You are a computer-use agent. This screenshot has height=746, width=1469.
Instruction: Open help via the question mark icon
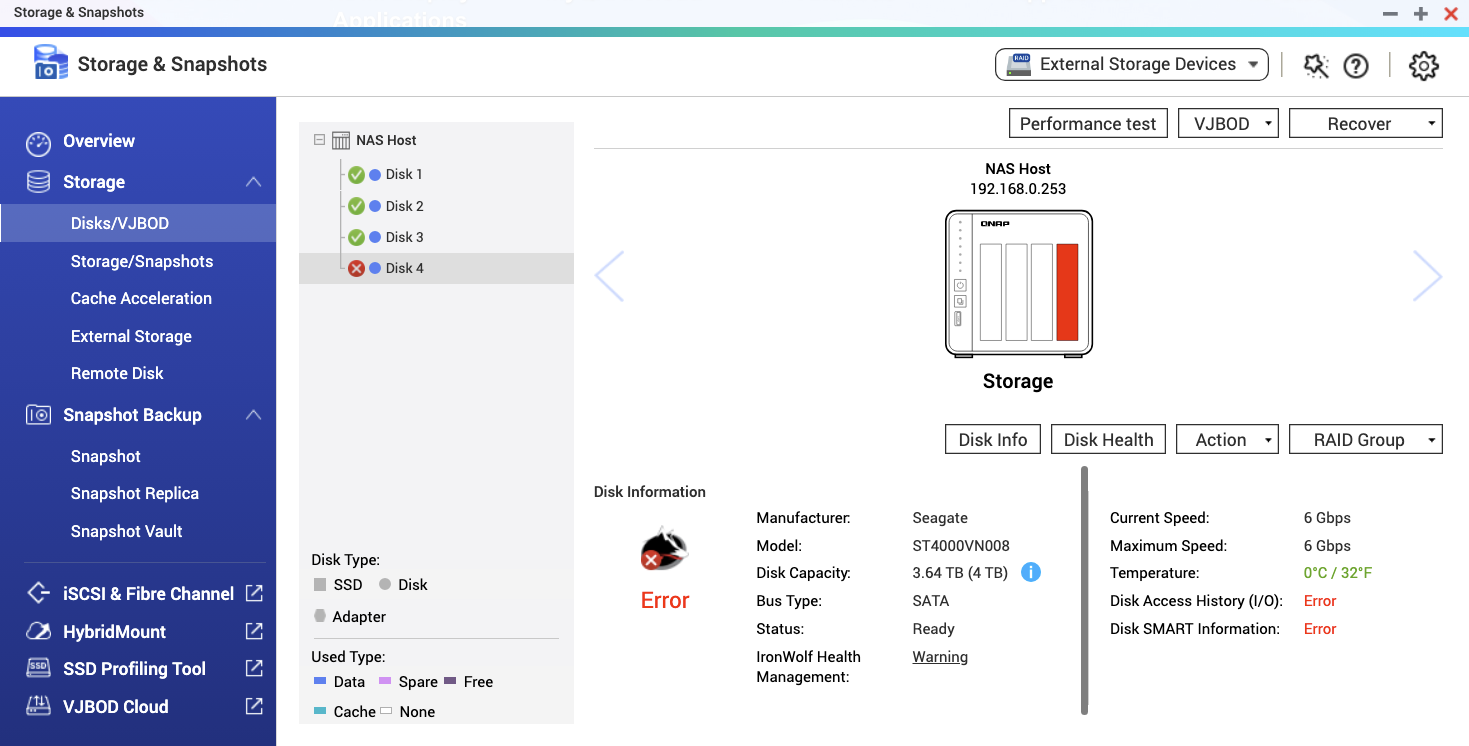point(1356,65)
